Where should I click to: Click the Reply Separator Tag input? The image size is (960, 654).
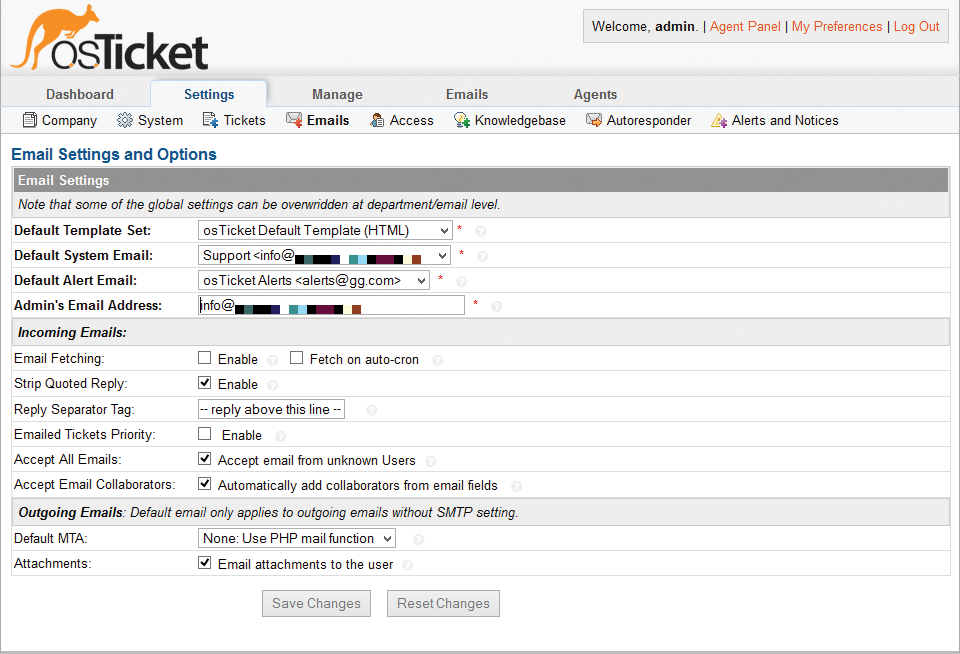tap(271, 409)
